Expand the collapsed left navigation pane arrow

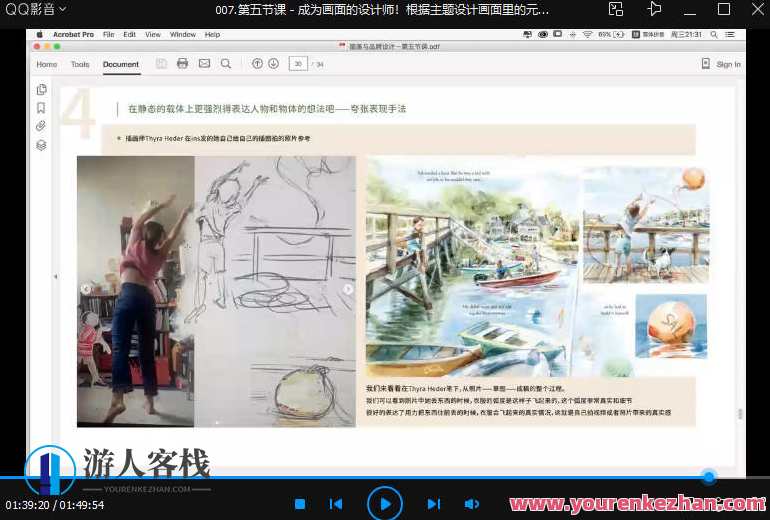coord(55,276)
